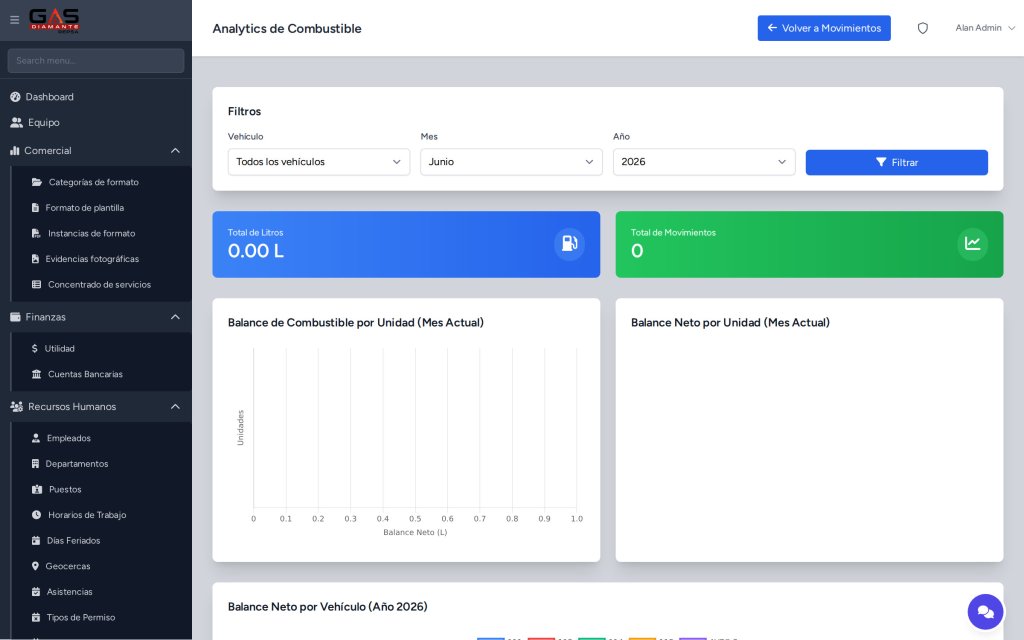The height and width of the screenshot is (640, 1024).
Task: Click the Empleados person icon
Action: click(x=36, y=438)
